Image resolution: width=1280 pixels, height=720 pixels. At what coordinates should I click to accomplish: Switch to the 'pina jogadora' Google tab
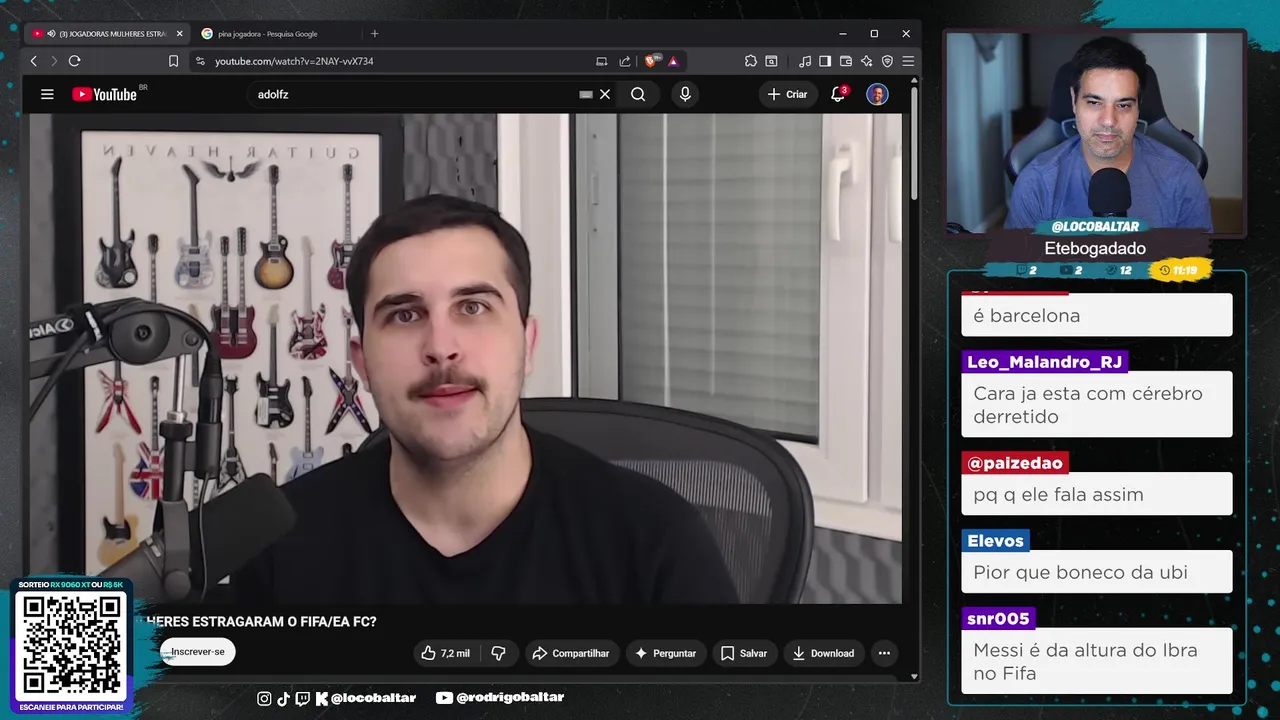[267, 34]
